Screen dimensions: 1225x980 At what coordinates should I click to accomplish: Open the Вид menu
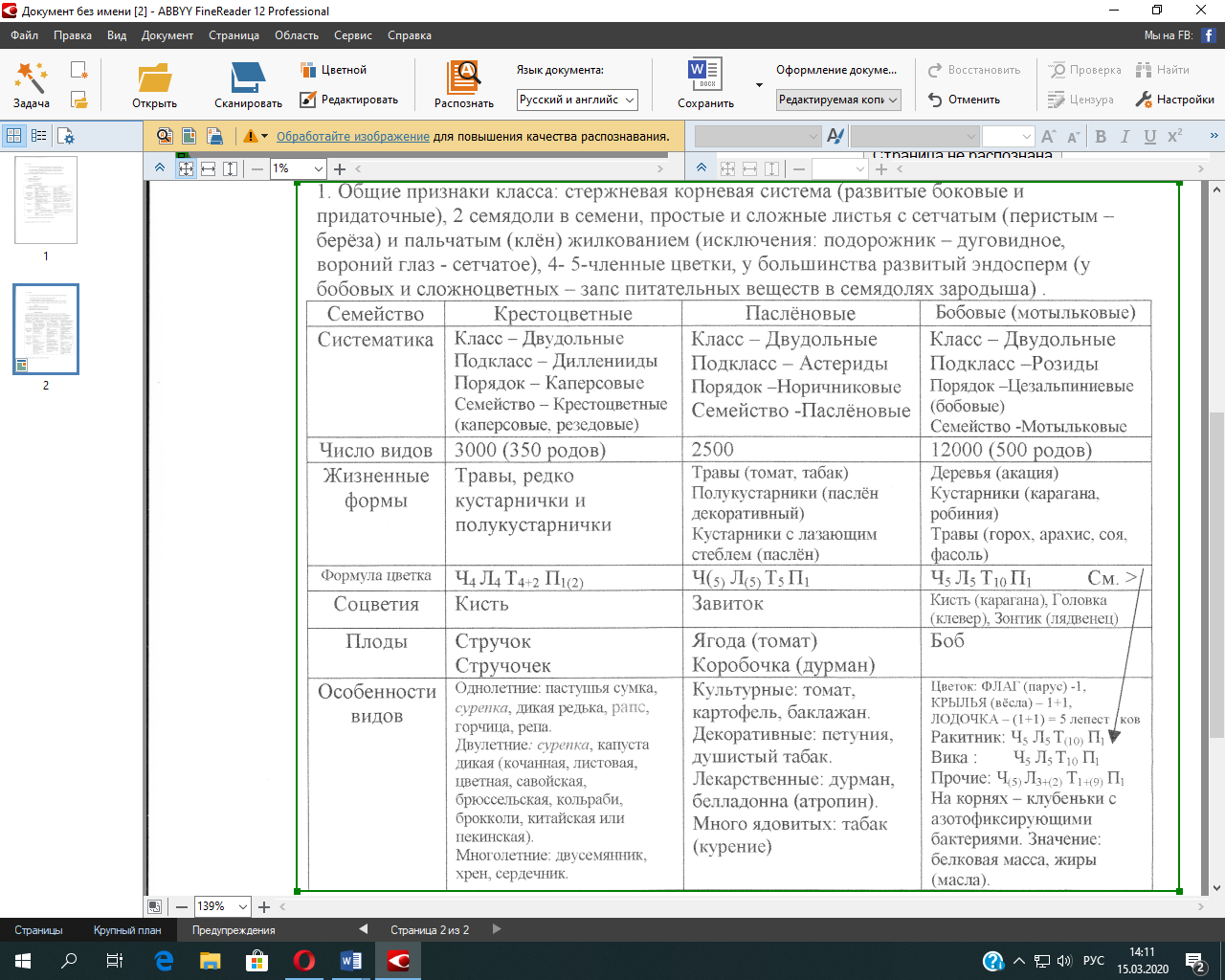pos(117,35)
